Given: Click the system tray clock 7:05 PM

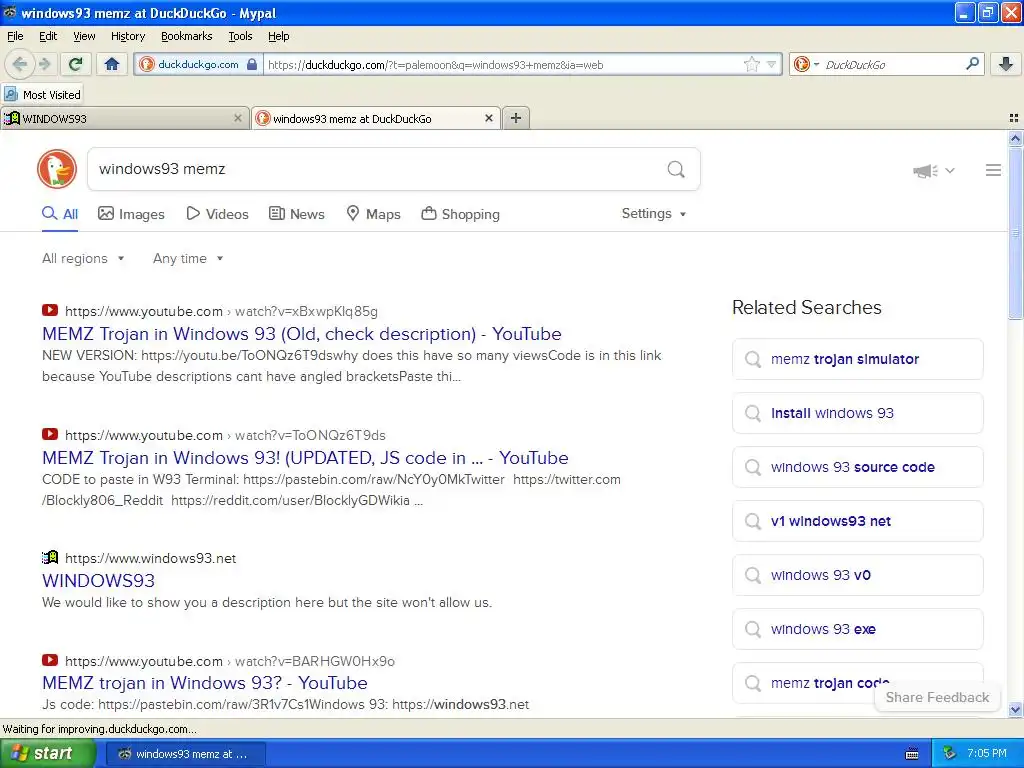Looking at the screenshot, I should pos(987,753).
